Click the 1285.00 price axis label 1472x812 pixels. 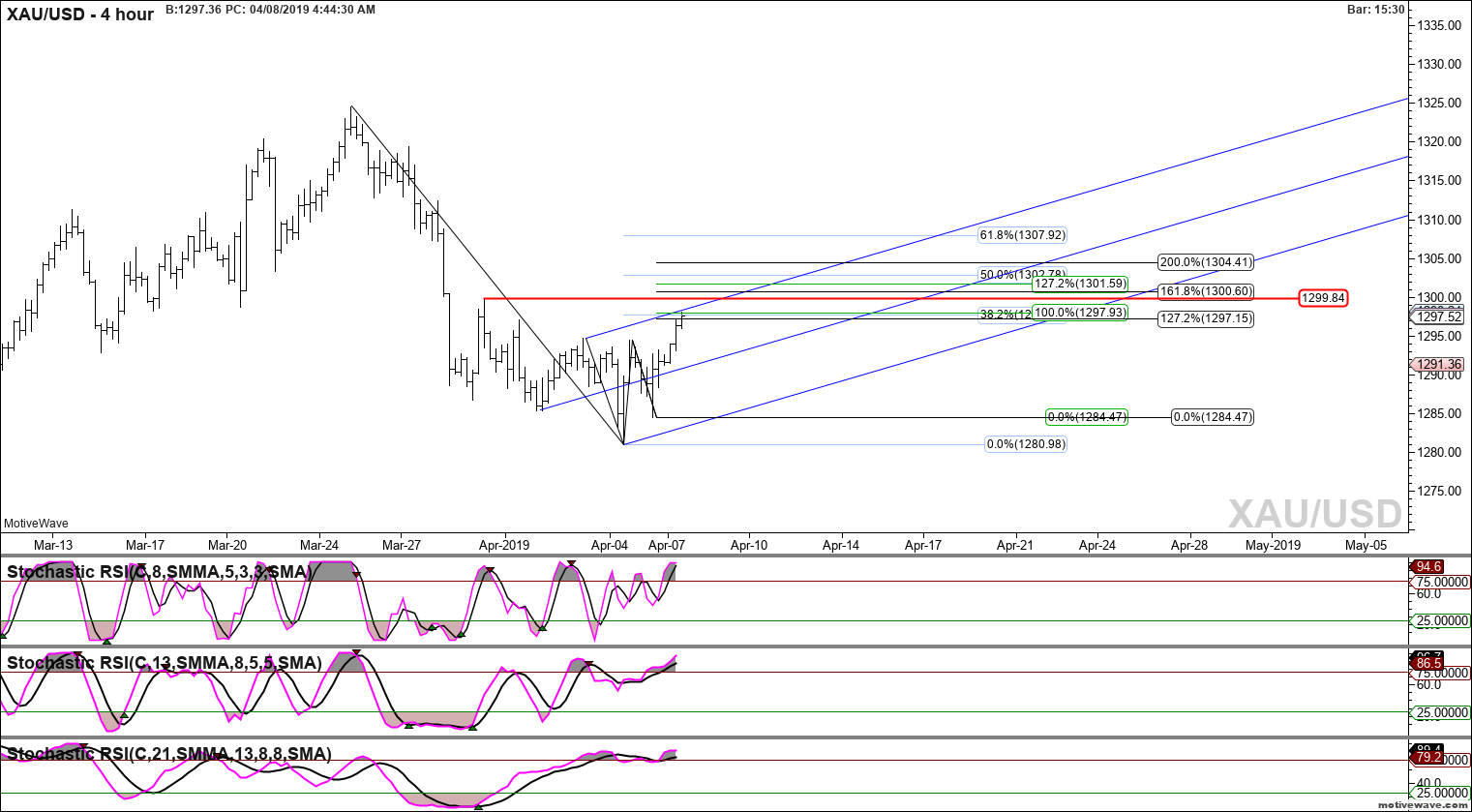click(1439, 413)
